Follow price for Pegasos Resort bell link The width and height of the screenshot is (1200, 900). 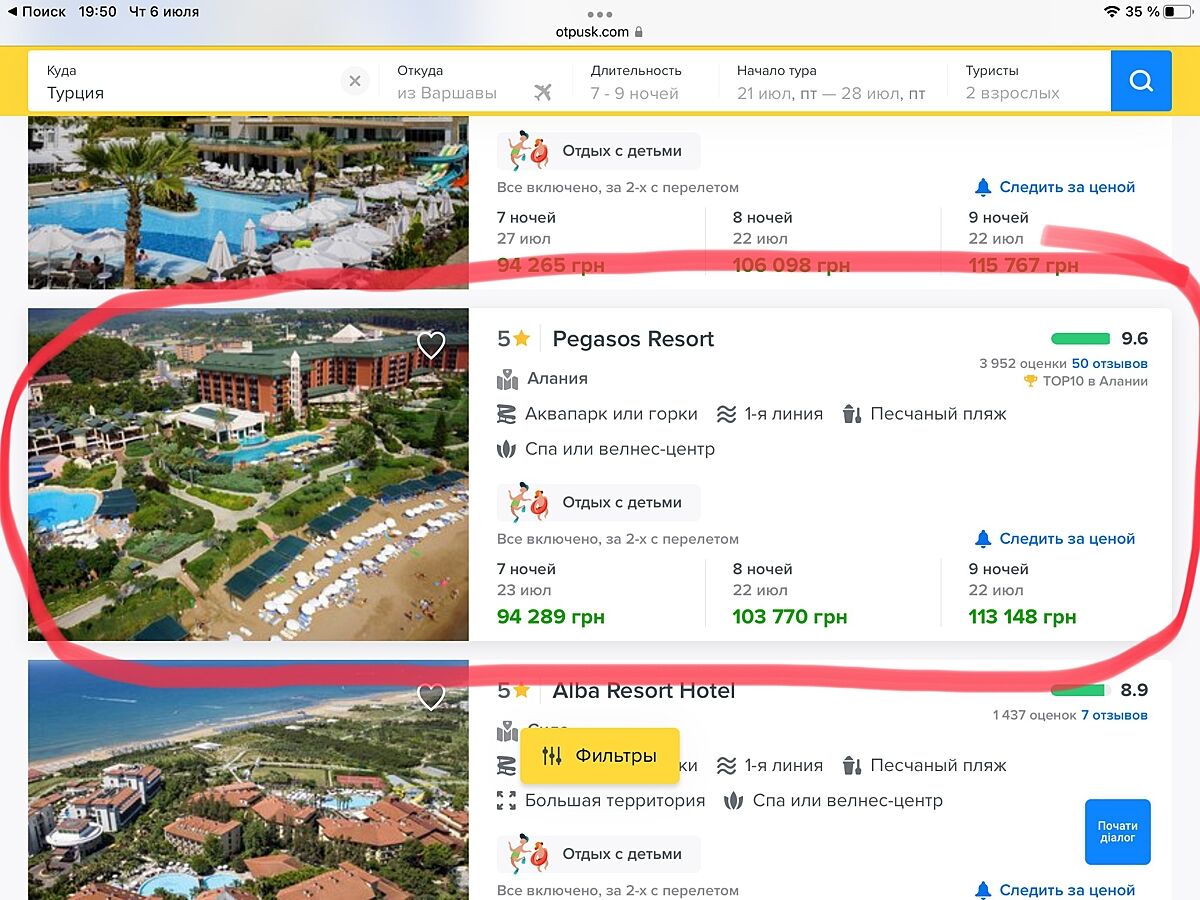pos(1055,538)
